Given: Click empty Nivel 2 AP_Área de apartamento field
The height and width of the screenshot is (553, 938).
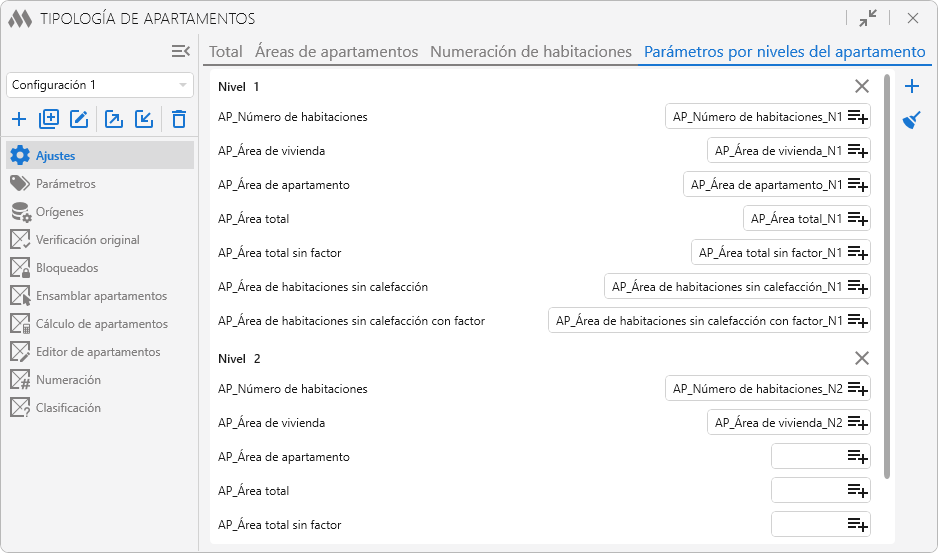Looking at the screenshot, I should (807, 457).
